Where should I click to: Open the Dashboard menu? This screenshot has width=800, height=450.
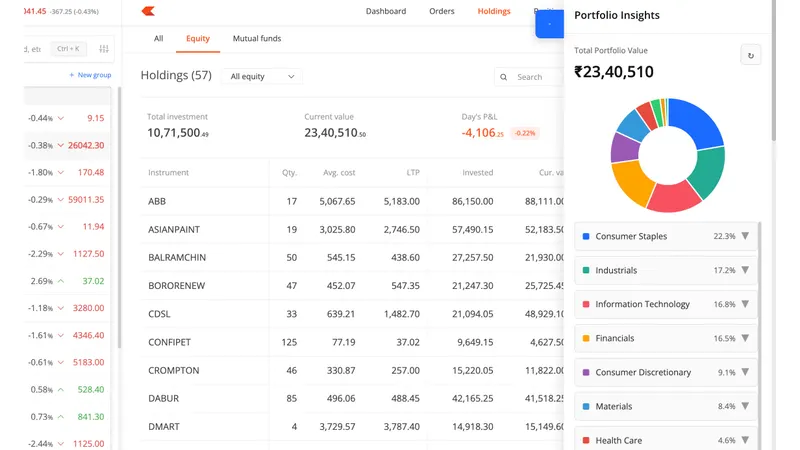[386, 11]
